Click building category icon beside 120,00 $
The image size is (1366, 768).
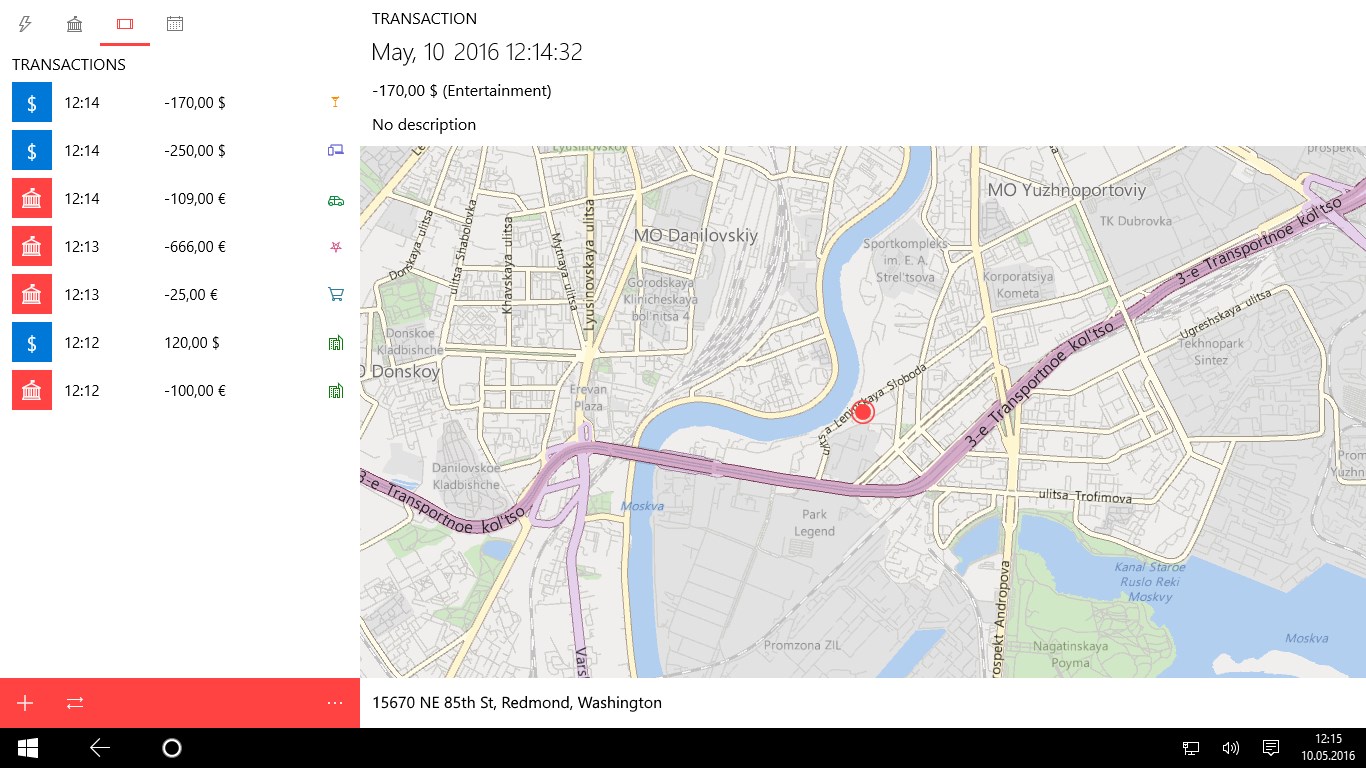pyautogui.click(x=336, y=342)
